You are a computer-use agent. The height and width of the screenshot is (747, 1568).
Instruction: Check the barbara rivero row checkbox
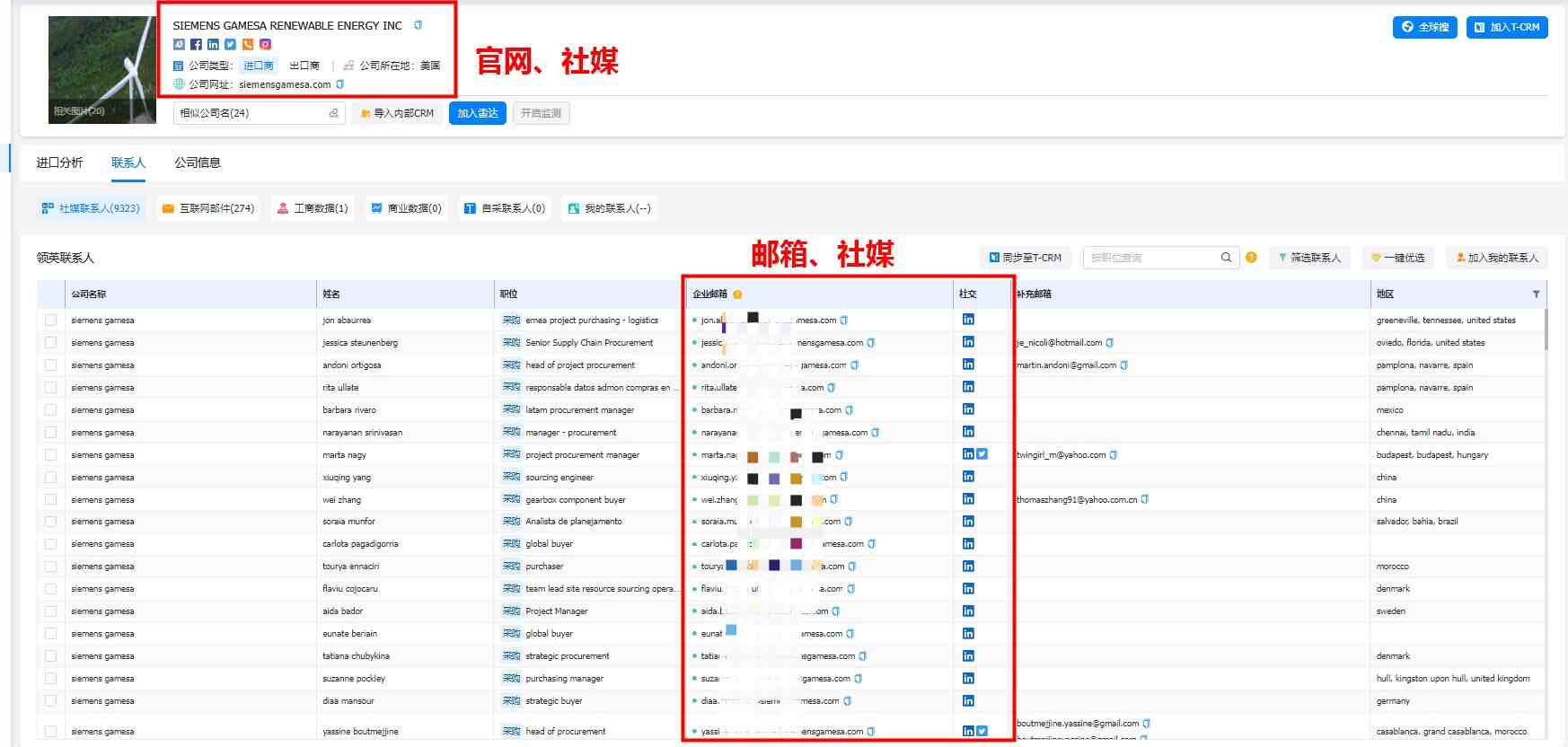50,409
